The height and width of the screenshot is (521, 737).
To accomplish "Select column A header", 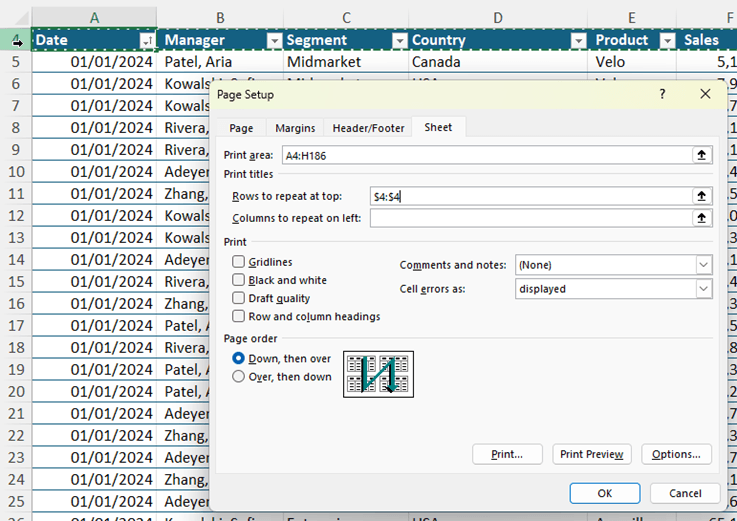I will [x=94, y=18].
